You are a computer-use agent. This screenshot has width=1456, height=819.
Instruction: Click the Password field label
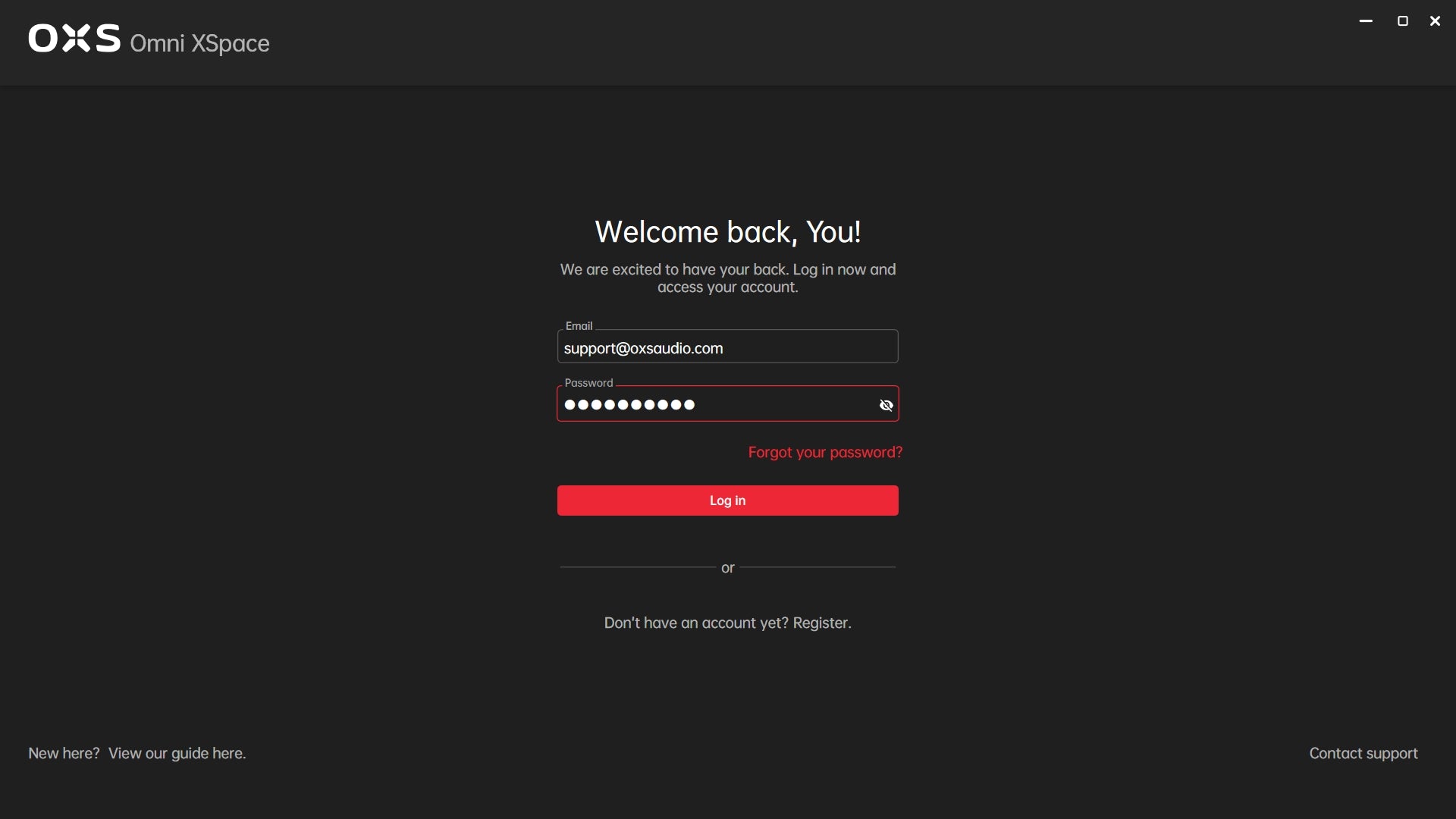[x=588, y=383]
